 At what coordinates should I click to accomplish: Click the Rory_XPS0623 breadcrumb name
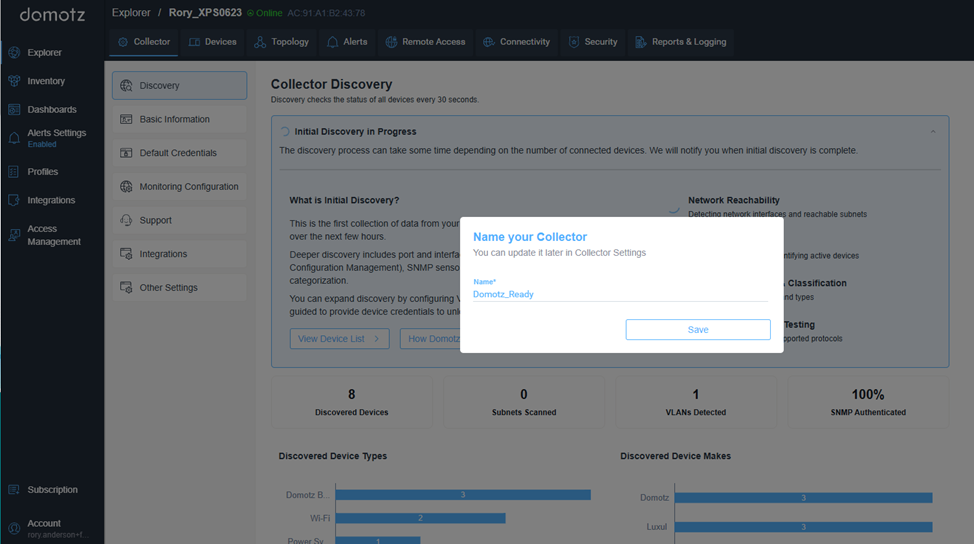click(x=205, y=12)
